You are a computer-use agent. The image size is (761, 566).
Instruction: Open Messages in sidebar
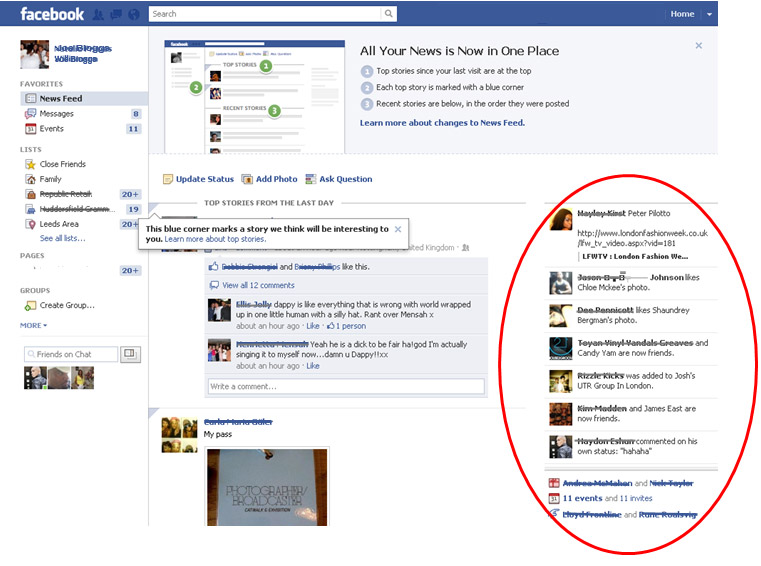pos(57,114)
